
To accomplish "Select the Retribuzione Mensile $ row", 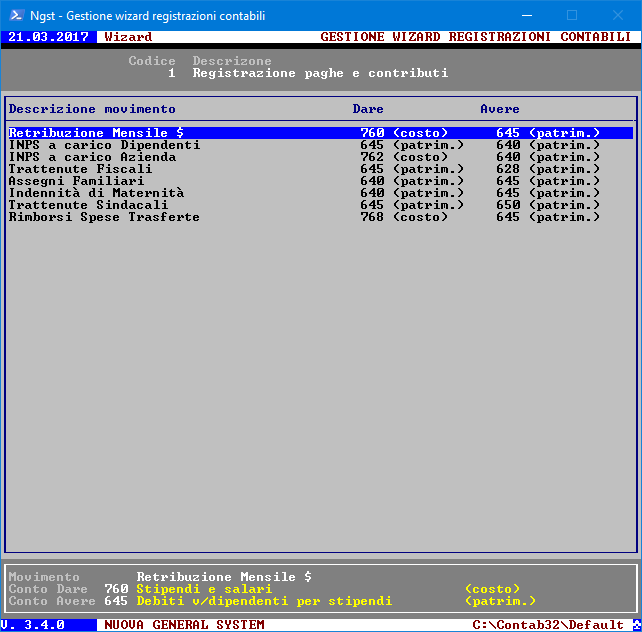I will [96, 133].
